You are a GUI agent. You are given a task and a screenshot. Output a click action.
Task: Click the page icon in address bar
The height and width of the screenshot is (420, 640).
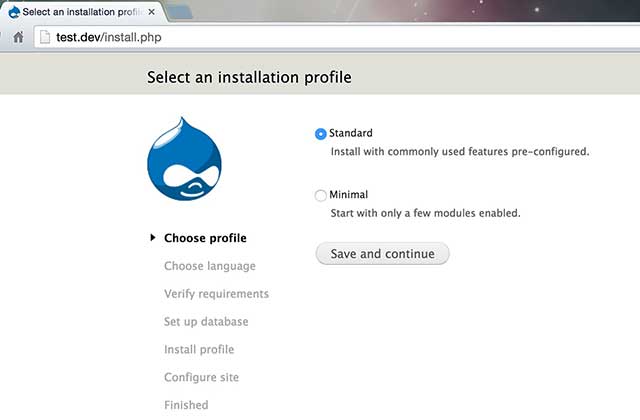43,38
